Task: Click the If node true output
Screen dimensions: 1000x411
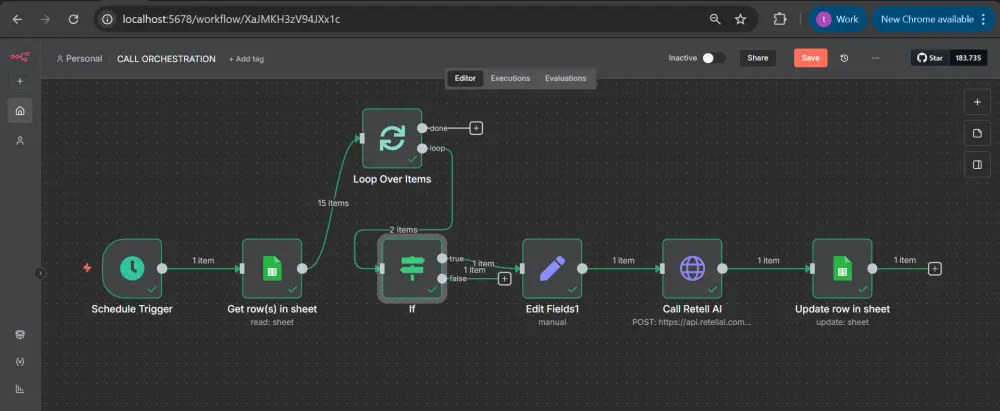Action: (442, 258)
